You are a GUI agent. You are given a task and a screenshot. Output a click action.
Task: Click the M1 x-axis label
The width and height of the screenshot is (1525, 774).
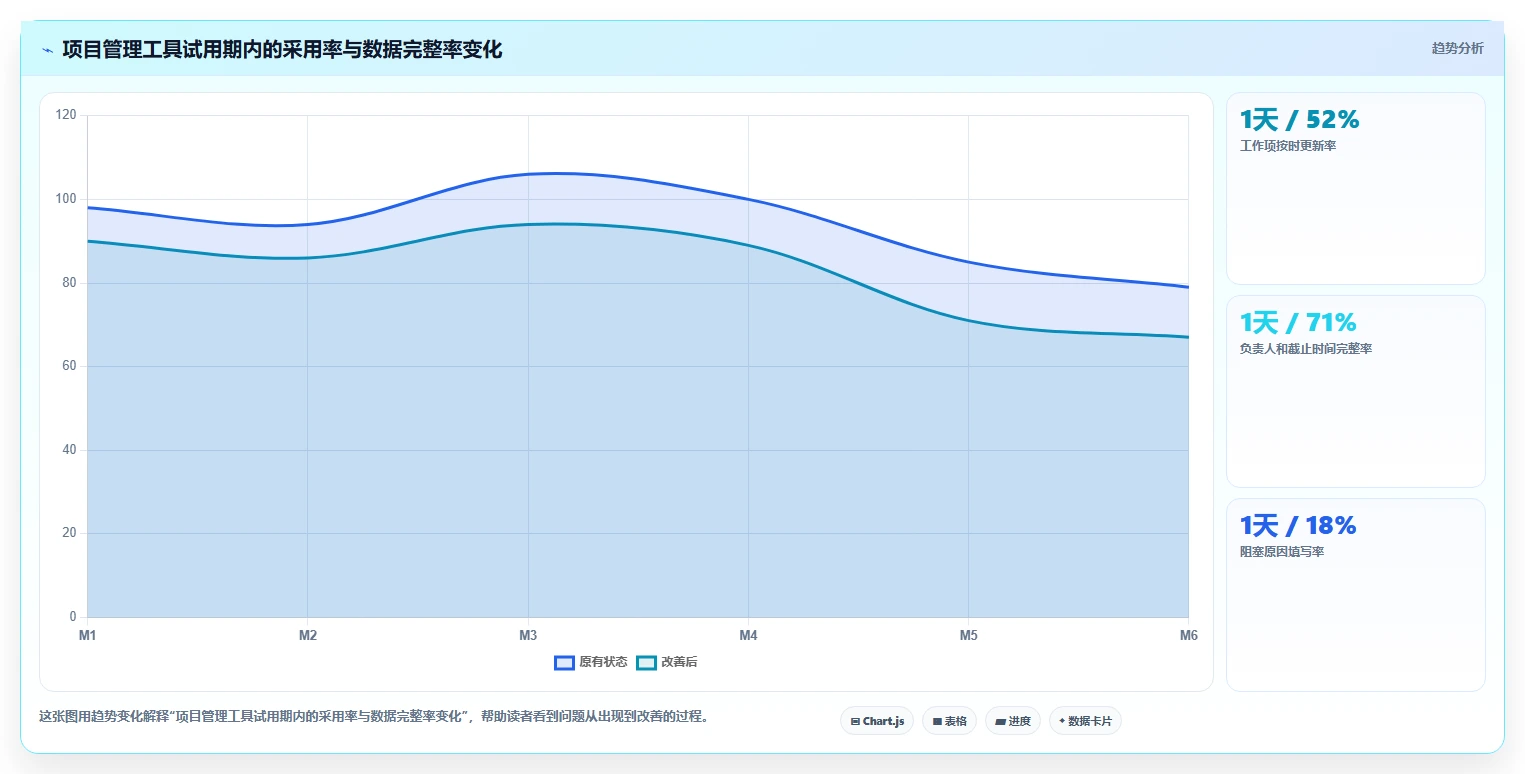pos(87,635)
